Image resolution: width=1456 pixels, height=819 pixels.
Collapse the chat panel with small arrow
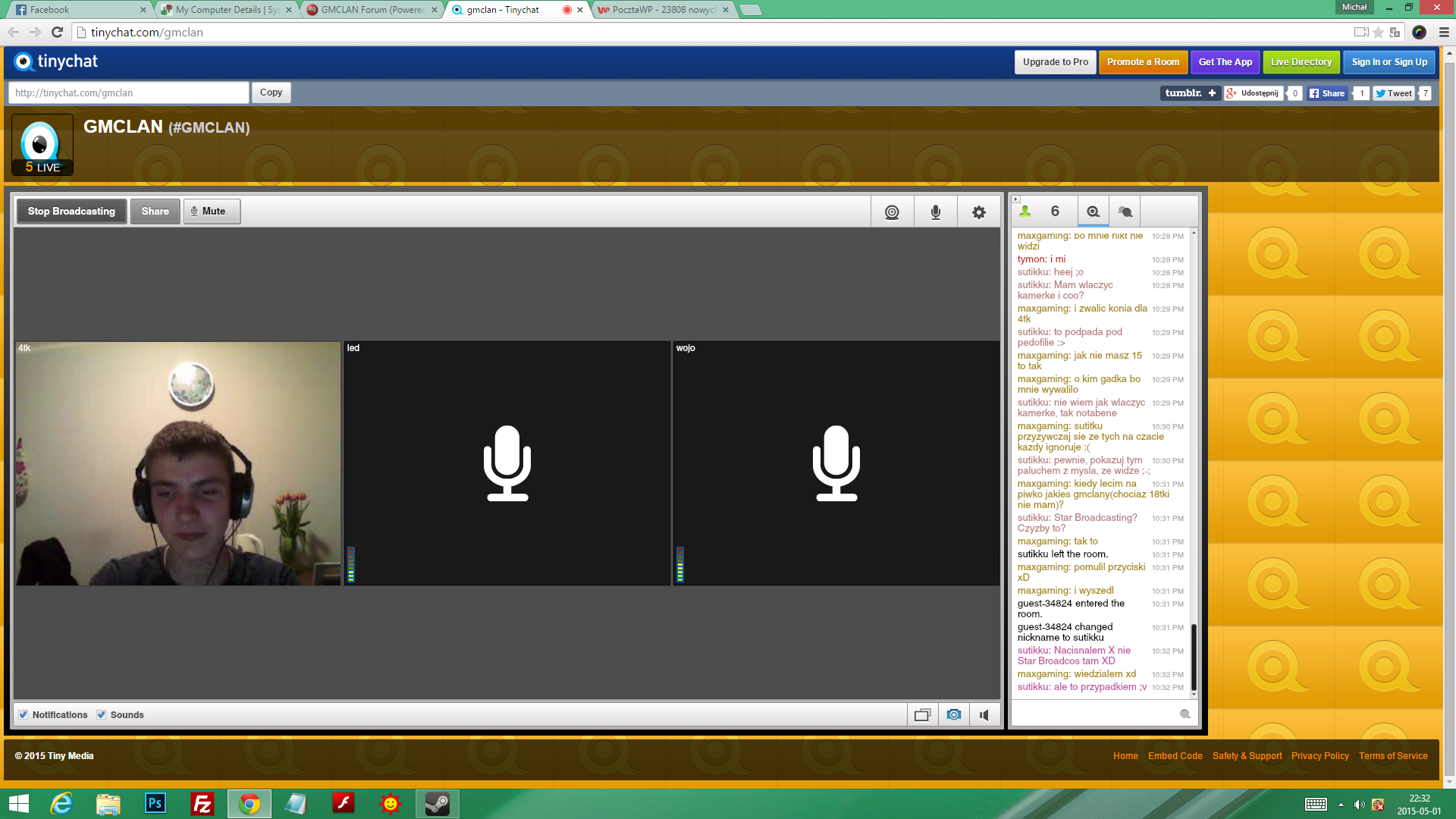(x=1015, y=199)
